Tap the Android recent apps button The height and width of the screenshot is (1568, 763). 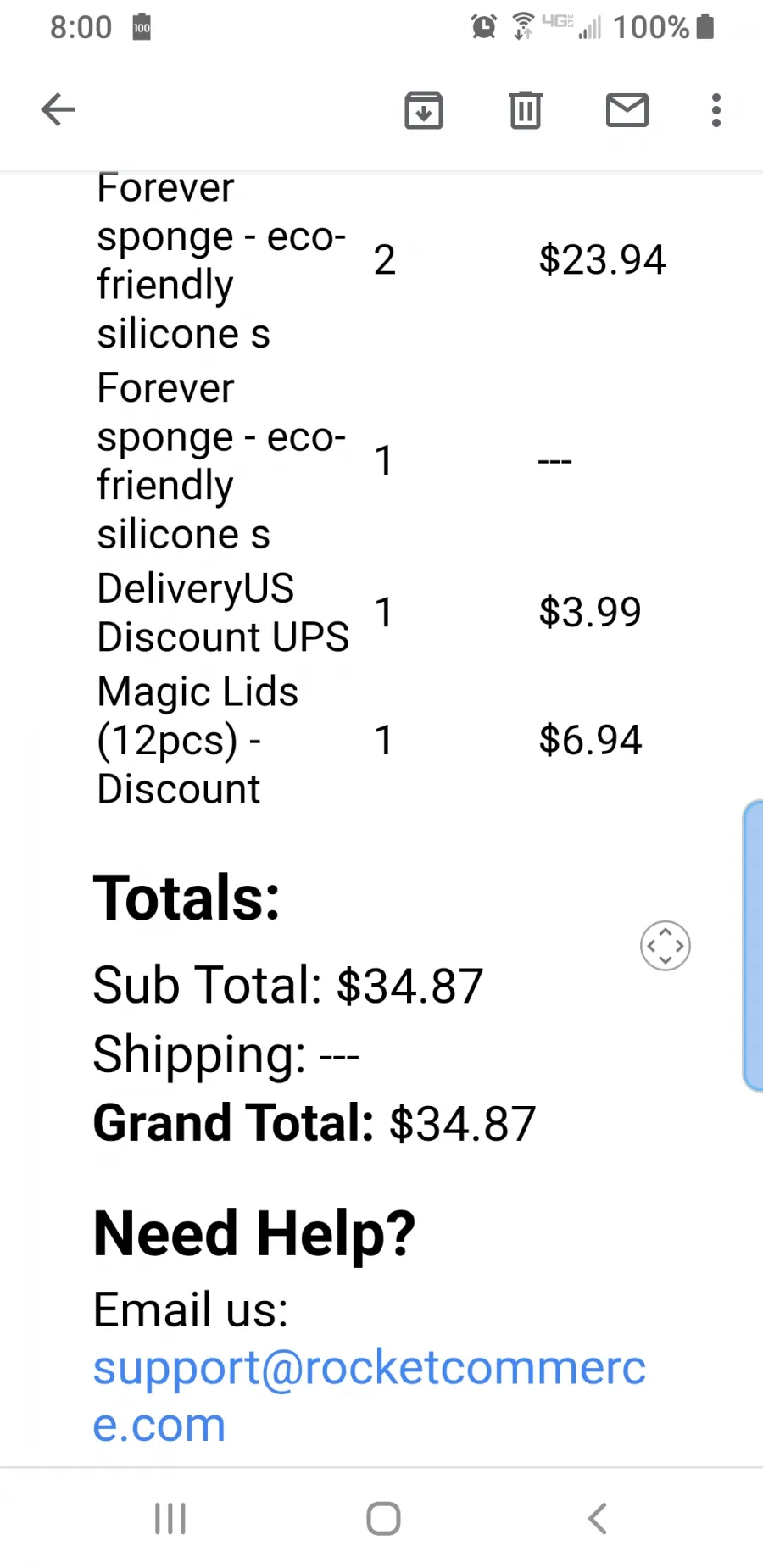tap(170, 1518)
